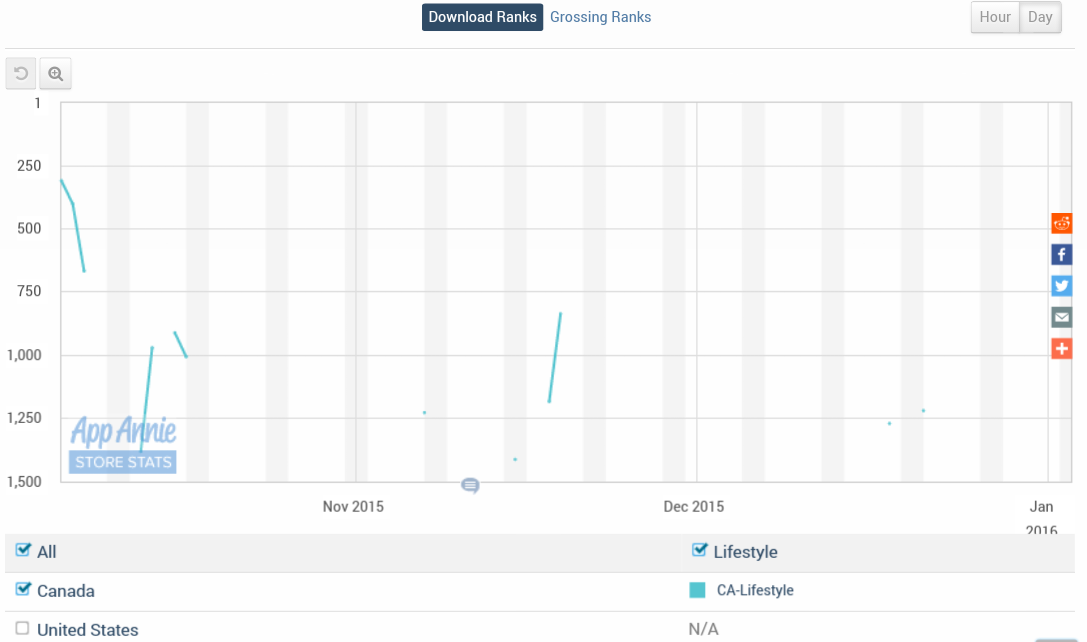Share chart via email icon
The height and width of the screenshot is (642, 1087).
click(1061, 318)
